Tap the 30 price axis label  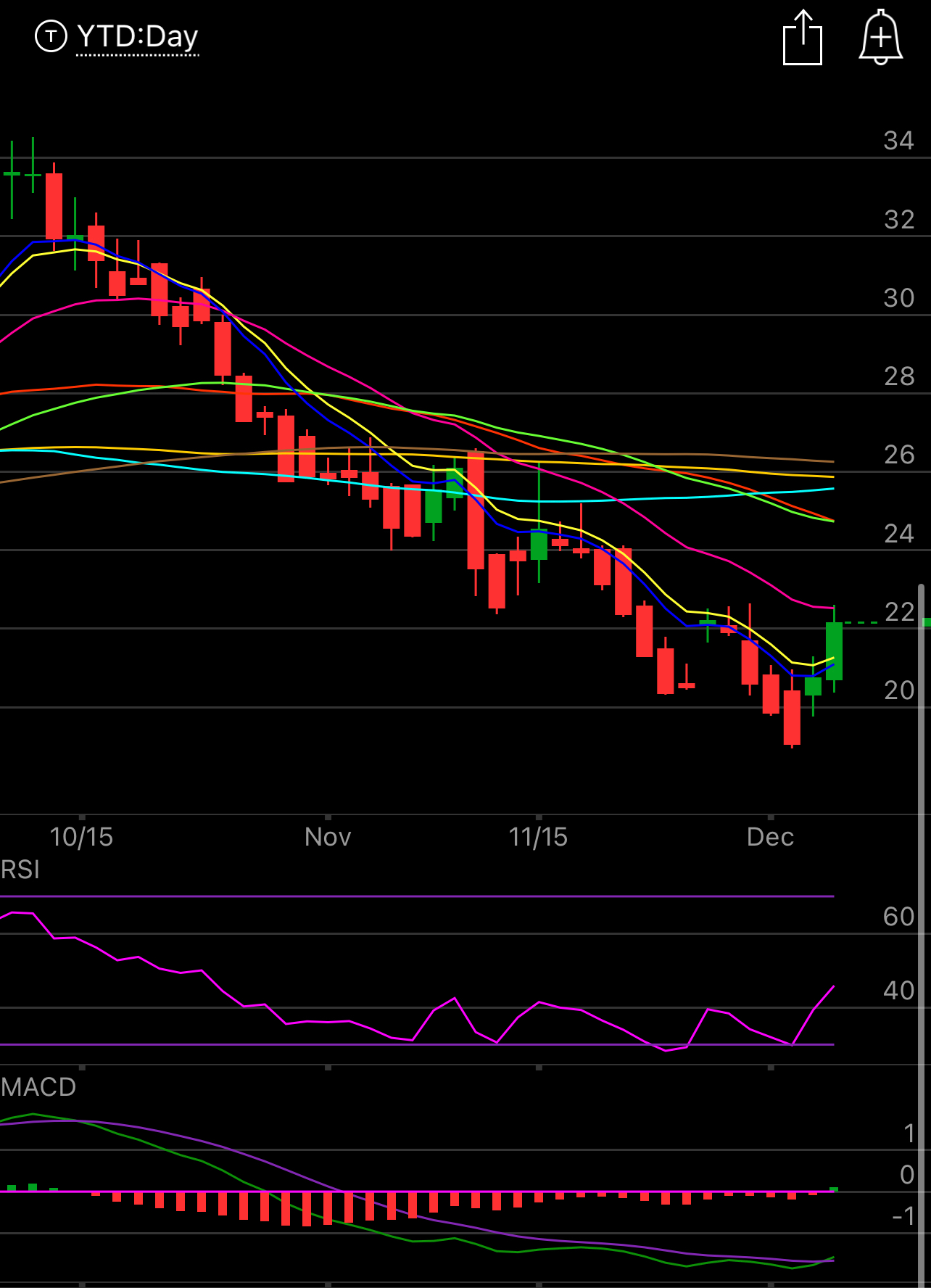click(x=899, y=298)
